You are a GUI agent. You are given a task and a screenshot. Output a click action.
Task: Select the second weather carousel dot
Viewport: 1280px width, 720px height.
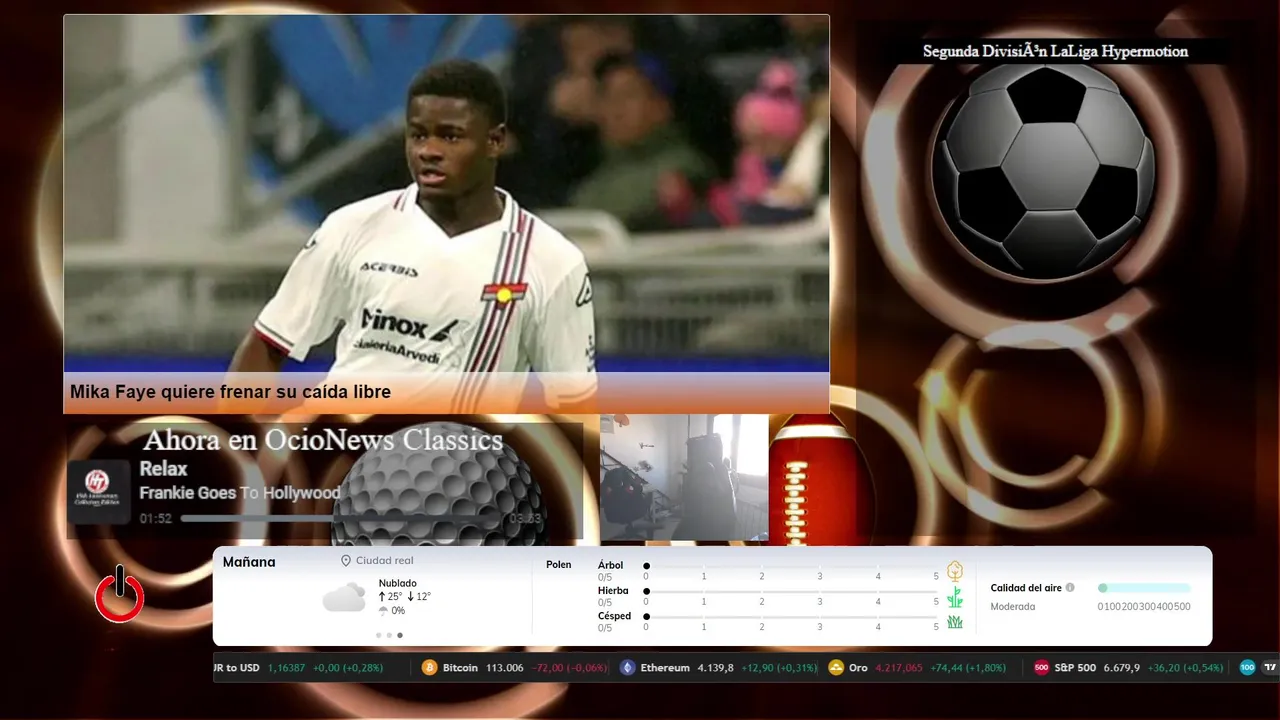pos(389,635)
